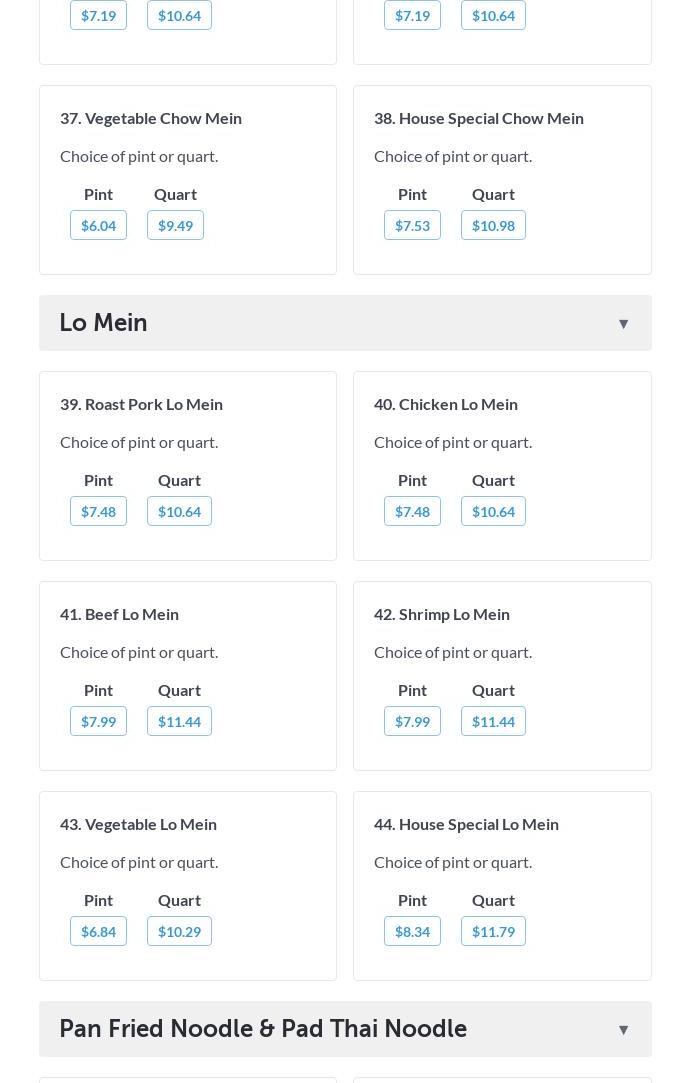Choose Vegetable Lo Mein quart $10.29
Screen dimensions: 690x1083
179,931
